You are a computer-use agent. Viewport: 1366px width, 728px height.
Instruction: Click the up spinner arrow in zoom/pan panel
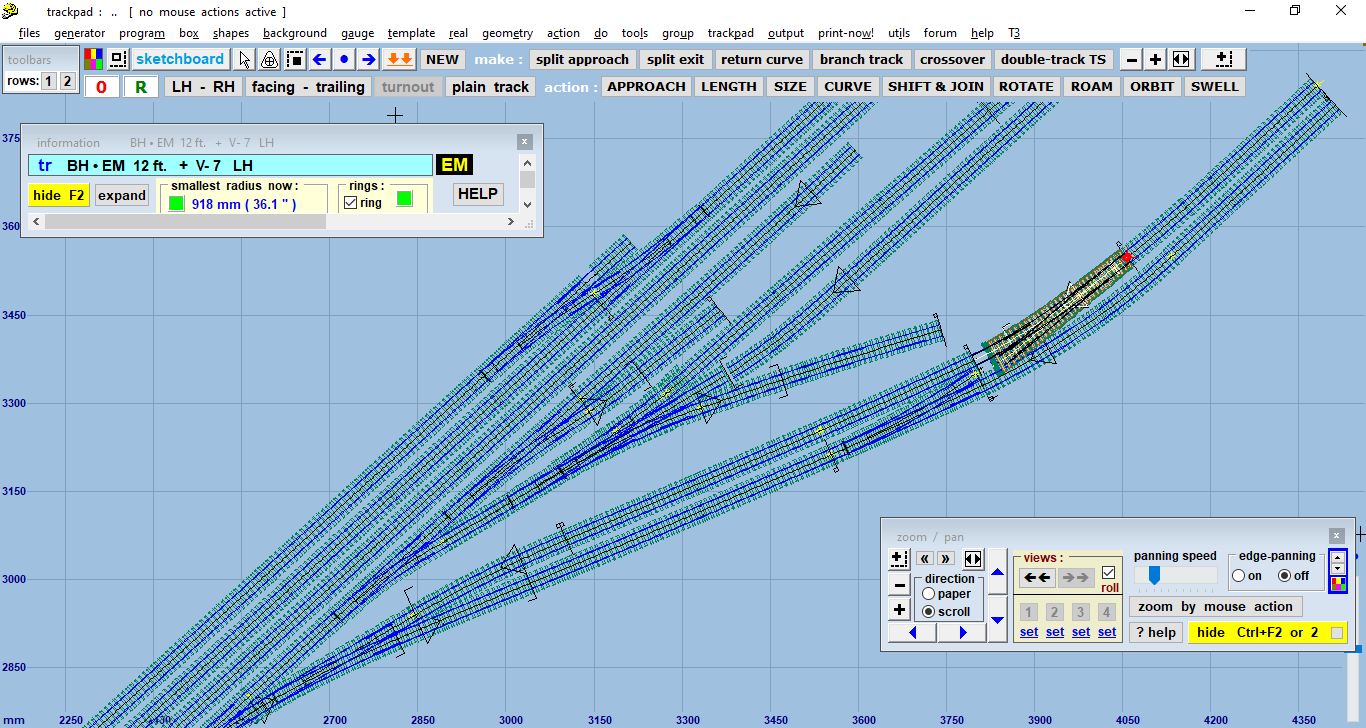point(1338,557)
